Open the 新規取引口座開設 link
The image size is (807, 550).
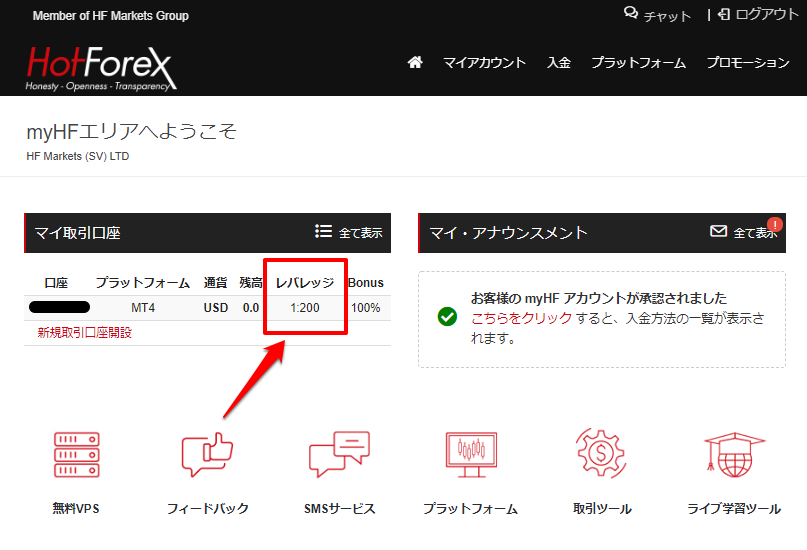84,332
